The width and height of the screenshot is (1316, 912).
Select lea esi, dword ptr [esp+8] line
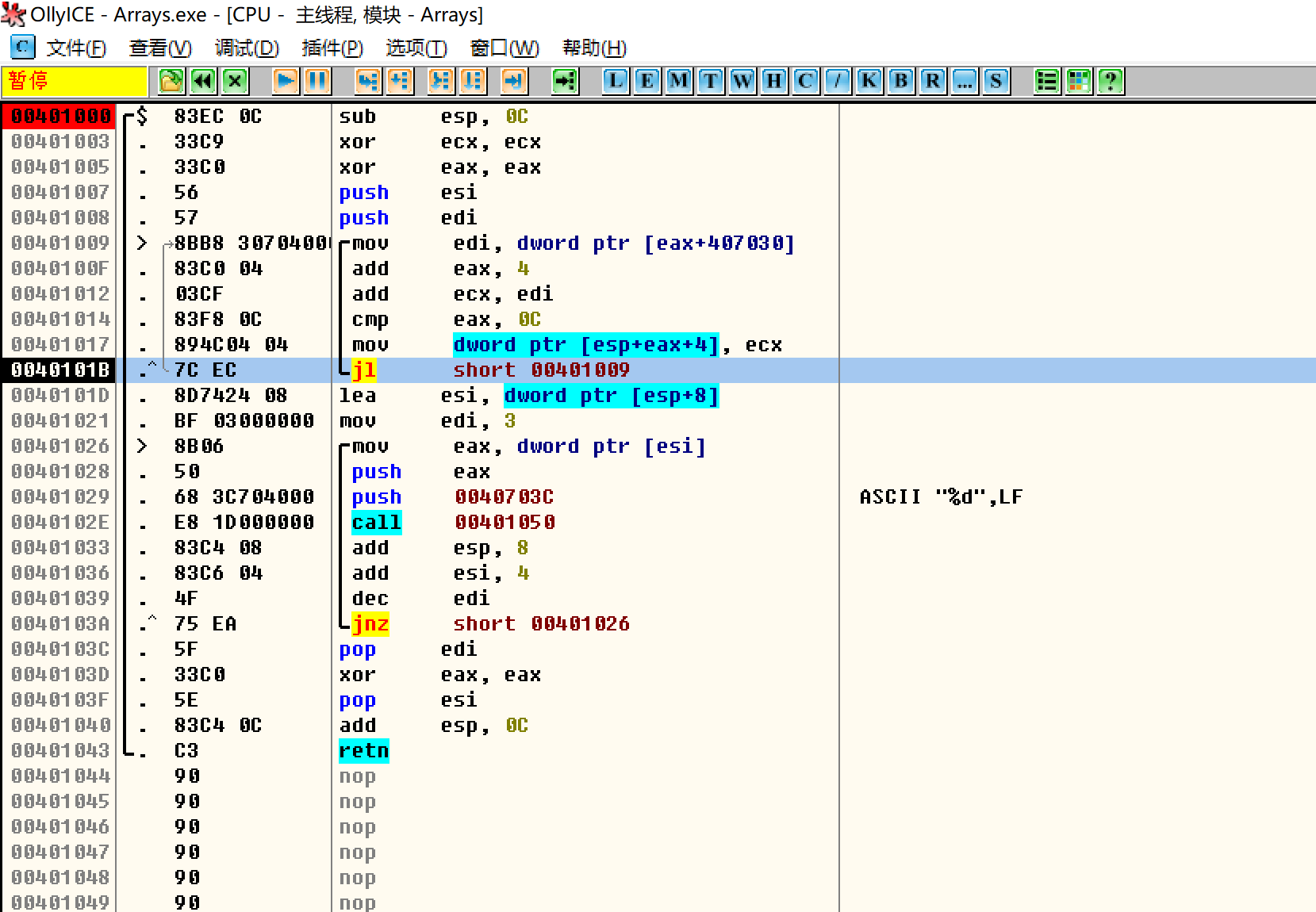click(529, 396)
